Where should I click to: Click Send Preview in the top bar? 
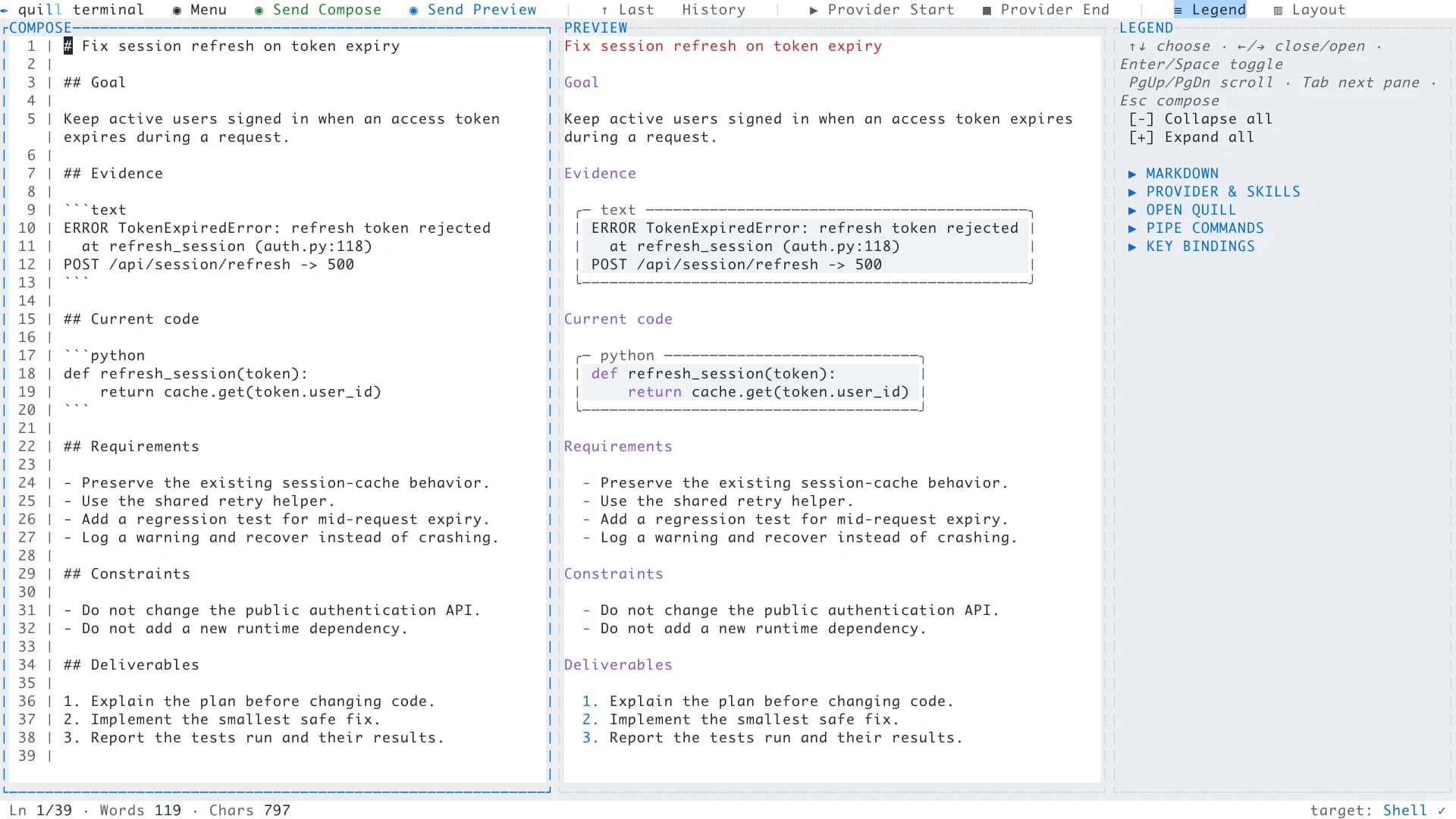point(472,10)
